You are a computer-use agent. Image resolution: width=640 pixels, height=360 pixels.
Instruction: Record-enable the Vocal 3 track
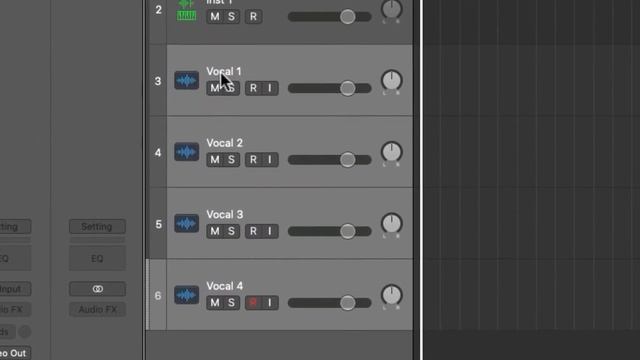point(253,231)
